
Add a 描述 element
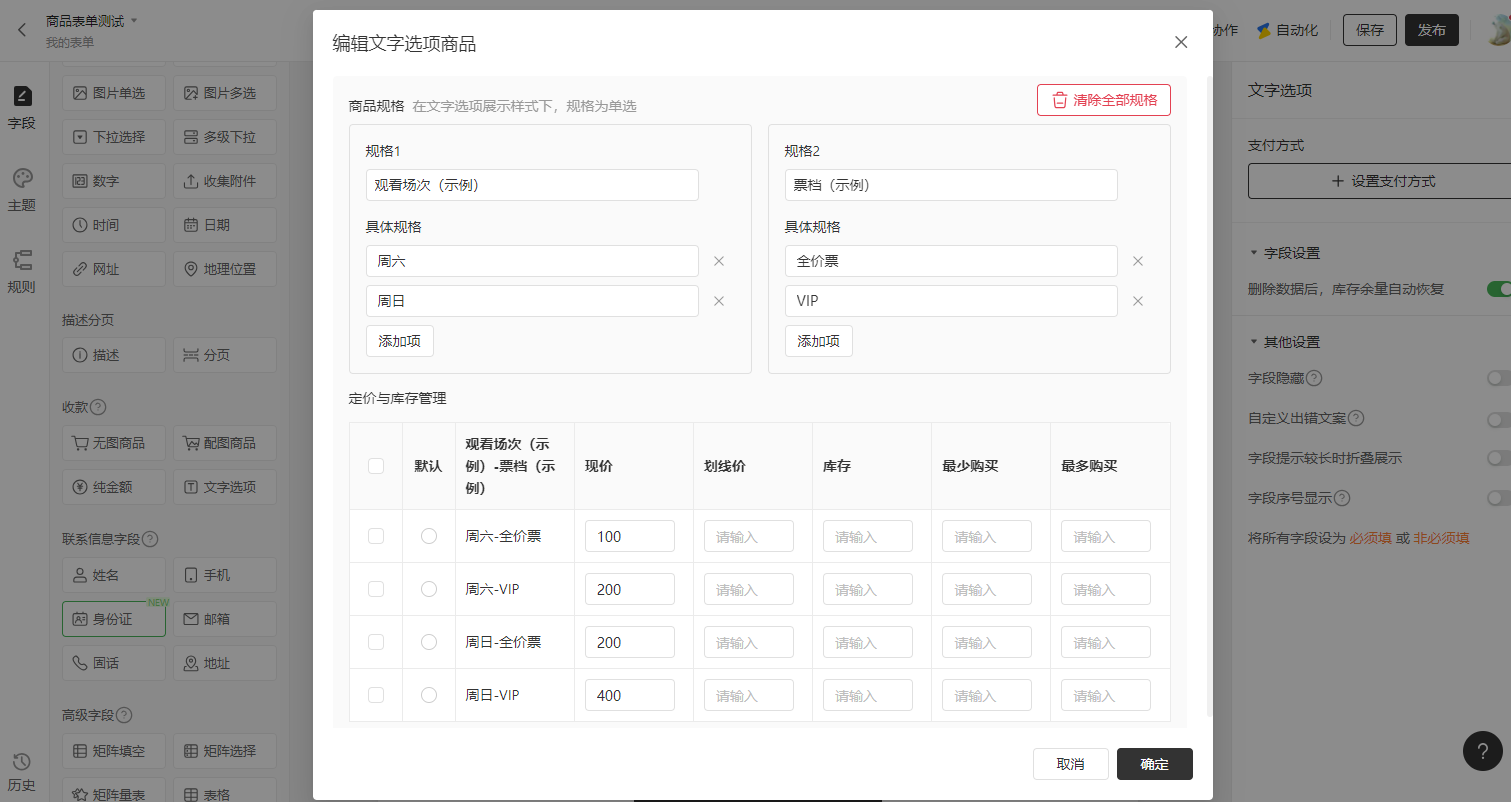(x=114, y=355)
